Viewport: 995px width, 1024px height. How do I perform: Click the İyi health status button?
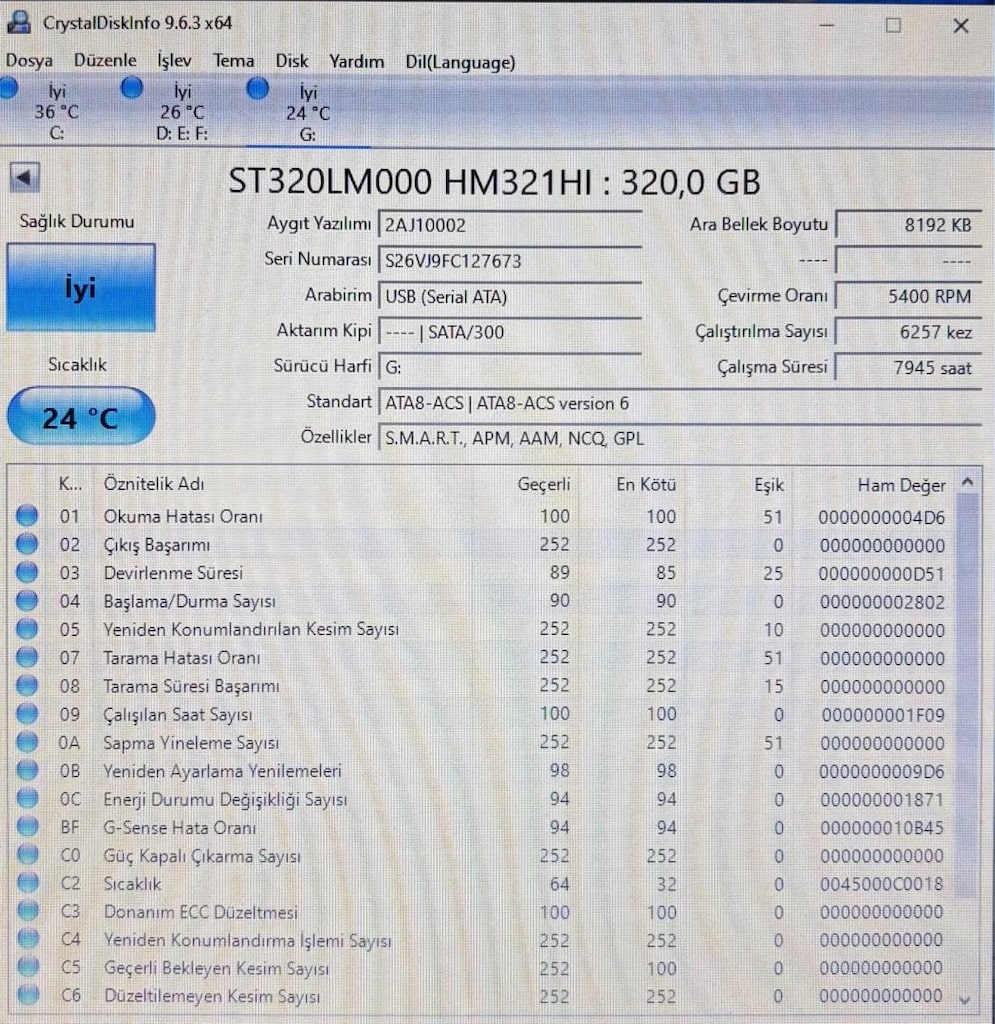point(81,288)
